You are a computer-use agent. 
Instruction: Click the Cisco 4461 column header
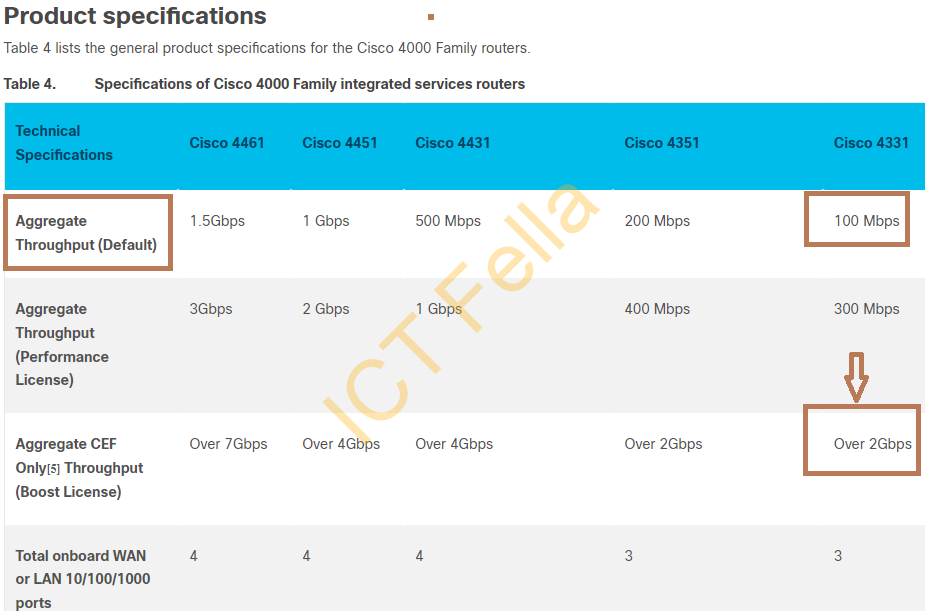(x=226, y=143)
